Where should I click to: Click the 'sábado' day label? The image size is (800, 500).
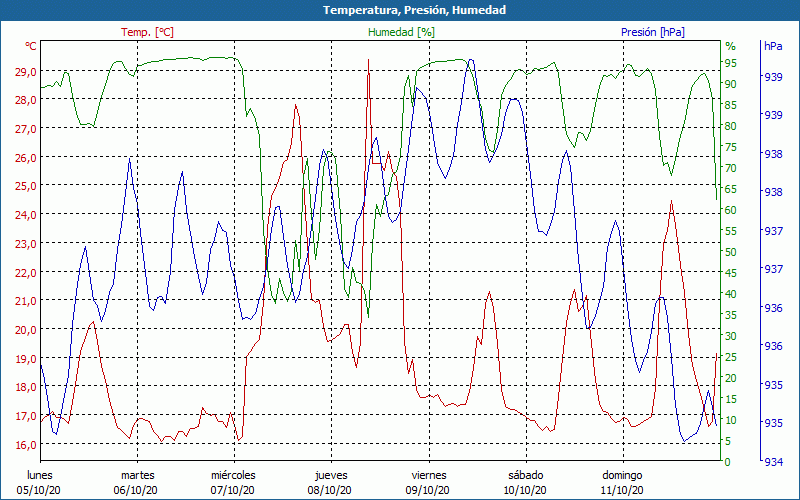click(526, 475)
